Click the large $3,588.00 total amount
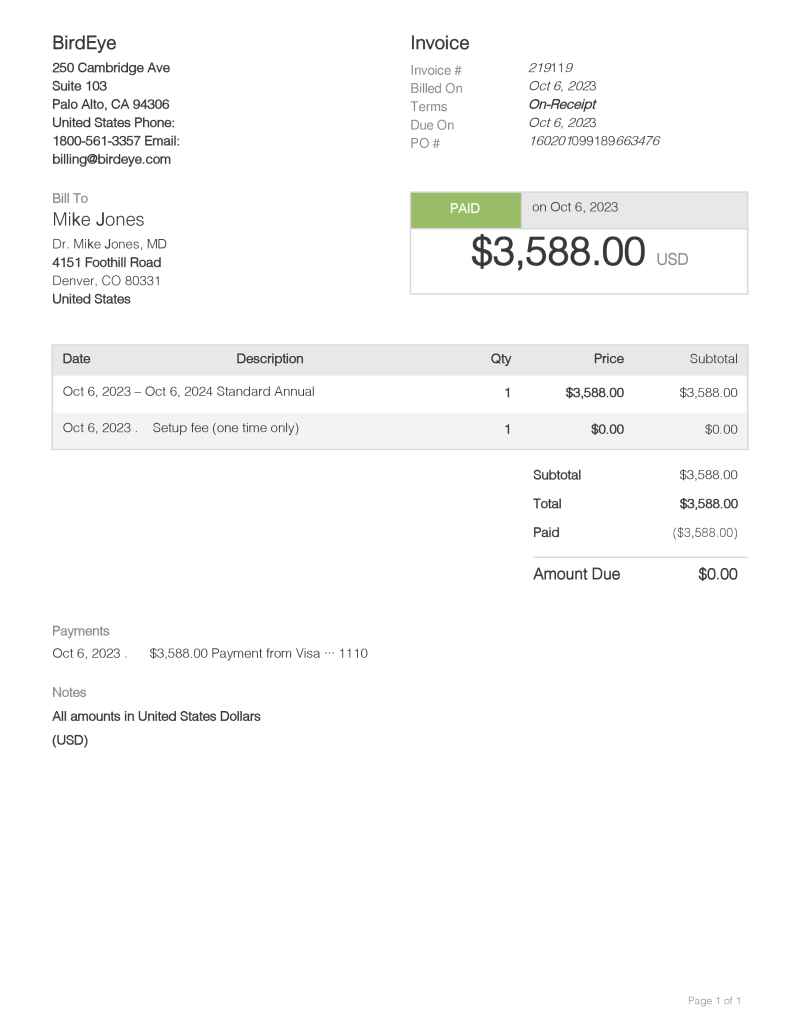This screenshot has width=800, height=1035. [x=558, y=253]
